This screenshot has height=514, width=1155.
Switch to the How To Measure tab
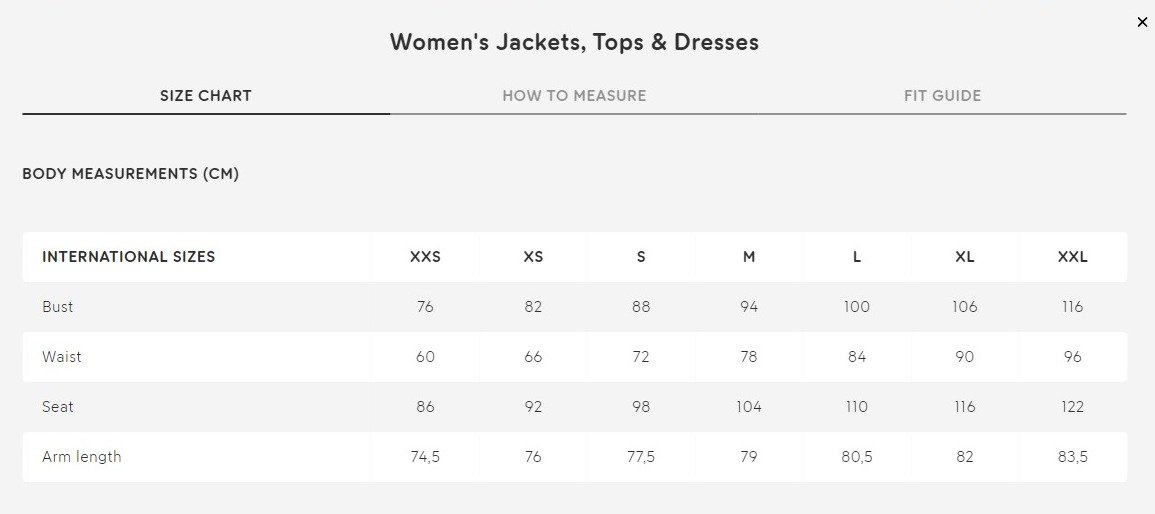click(574, 96)
